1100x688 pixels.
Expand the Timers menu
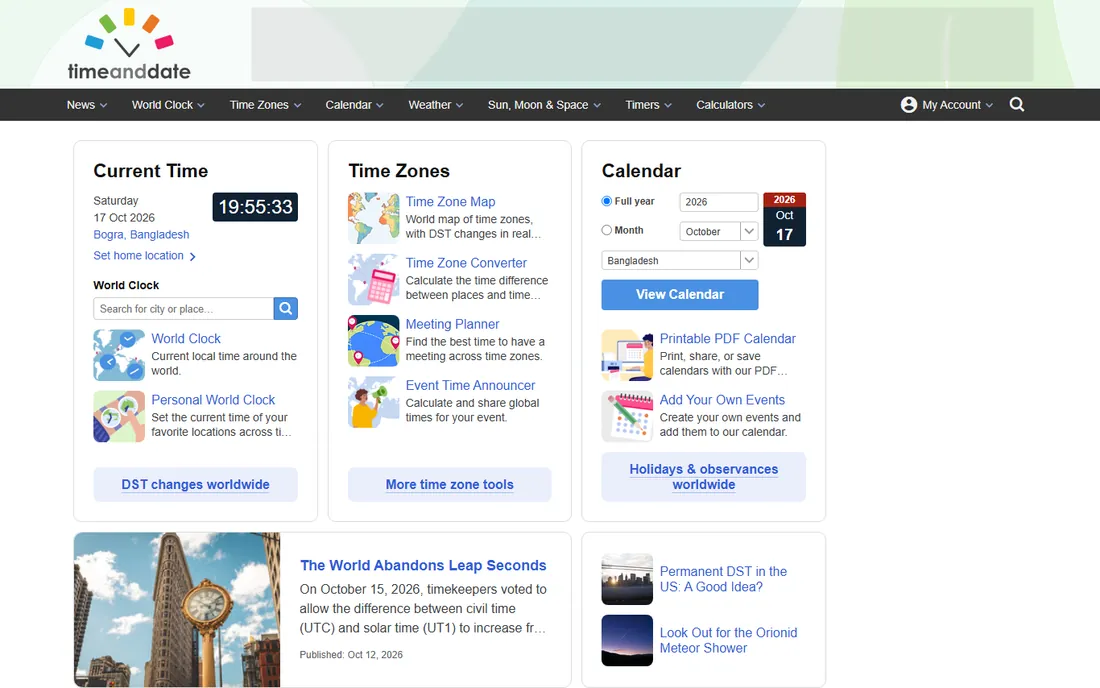point(648,104)
